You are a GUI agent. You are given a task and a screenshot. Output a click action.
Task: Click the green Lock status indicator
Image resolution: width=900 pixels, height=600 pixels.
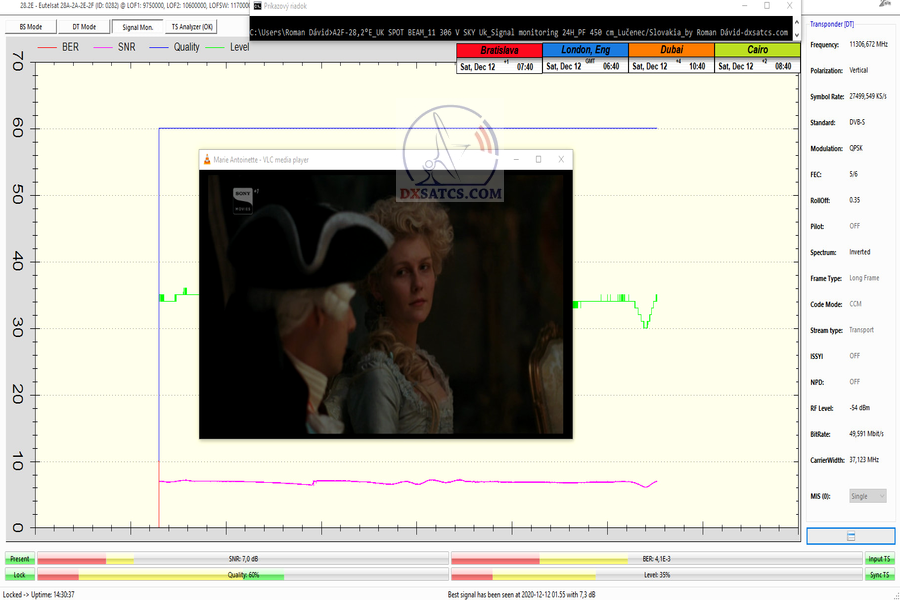pyautogui.click(x=19, y=576)
